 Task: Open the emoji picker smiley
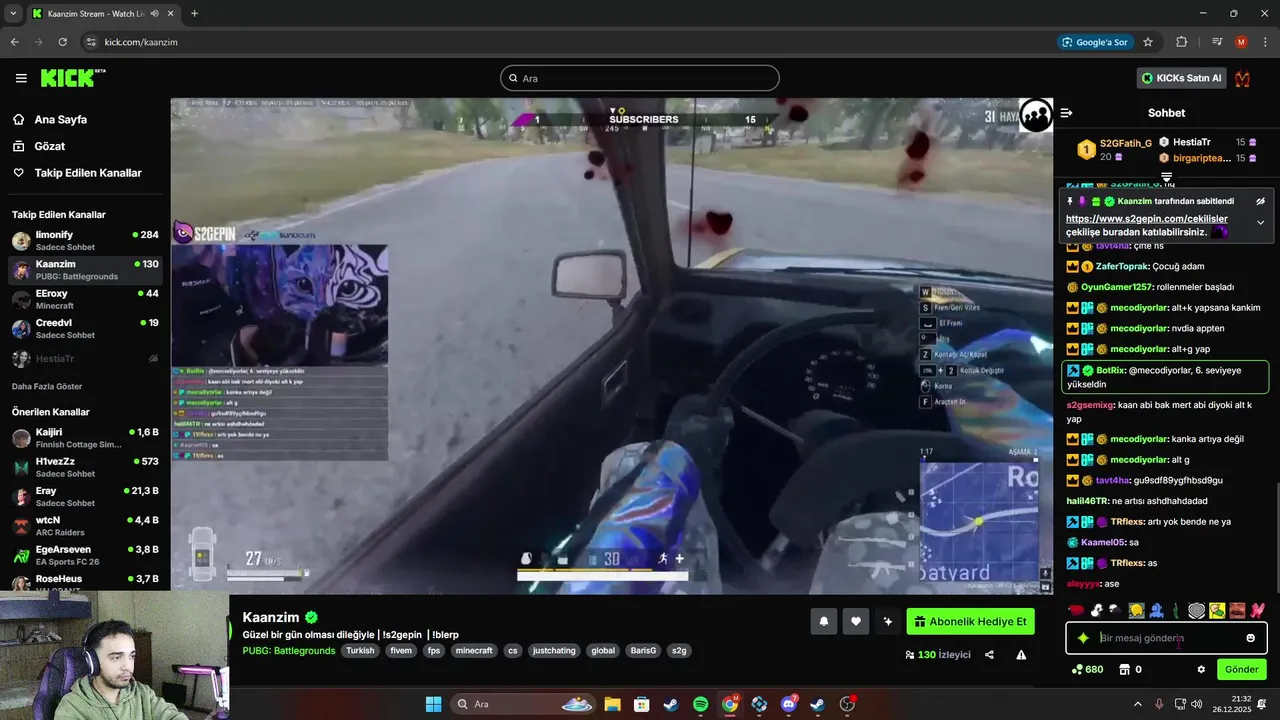[x=1250, y=638]
